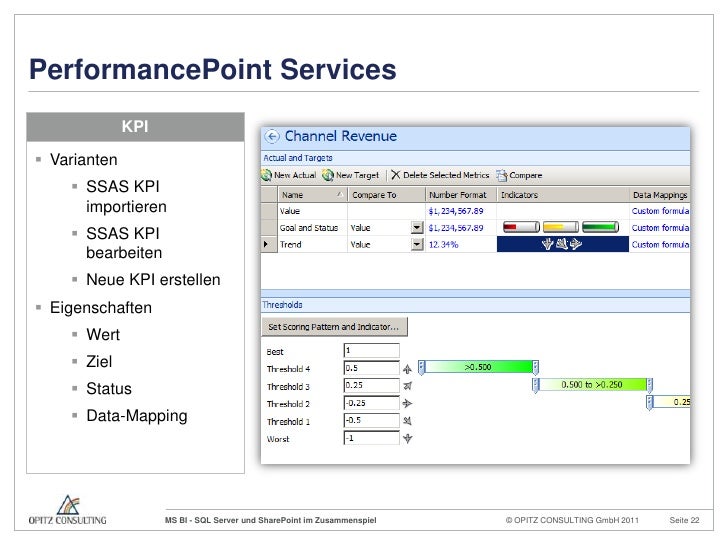
Task: Sort by the Name column header
Action: [312, 195]
